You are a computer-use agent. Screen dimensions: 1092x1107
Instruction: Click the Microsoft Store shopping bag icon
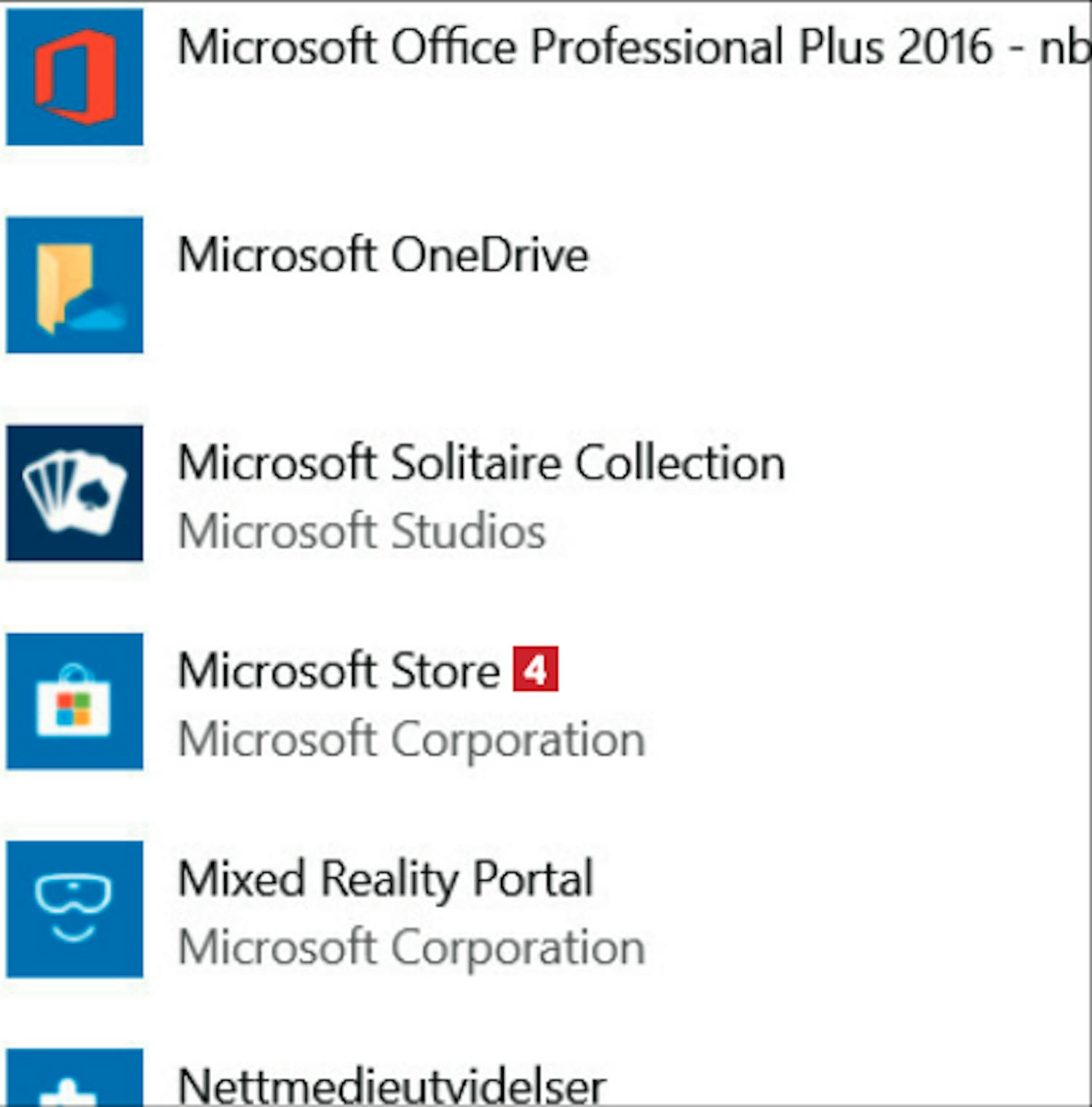tap(74, 701)
